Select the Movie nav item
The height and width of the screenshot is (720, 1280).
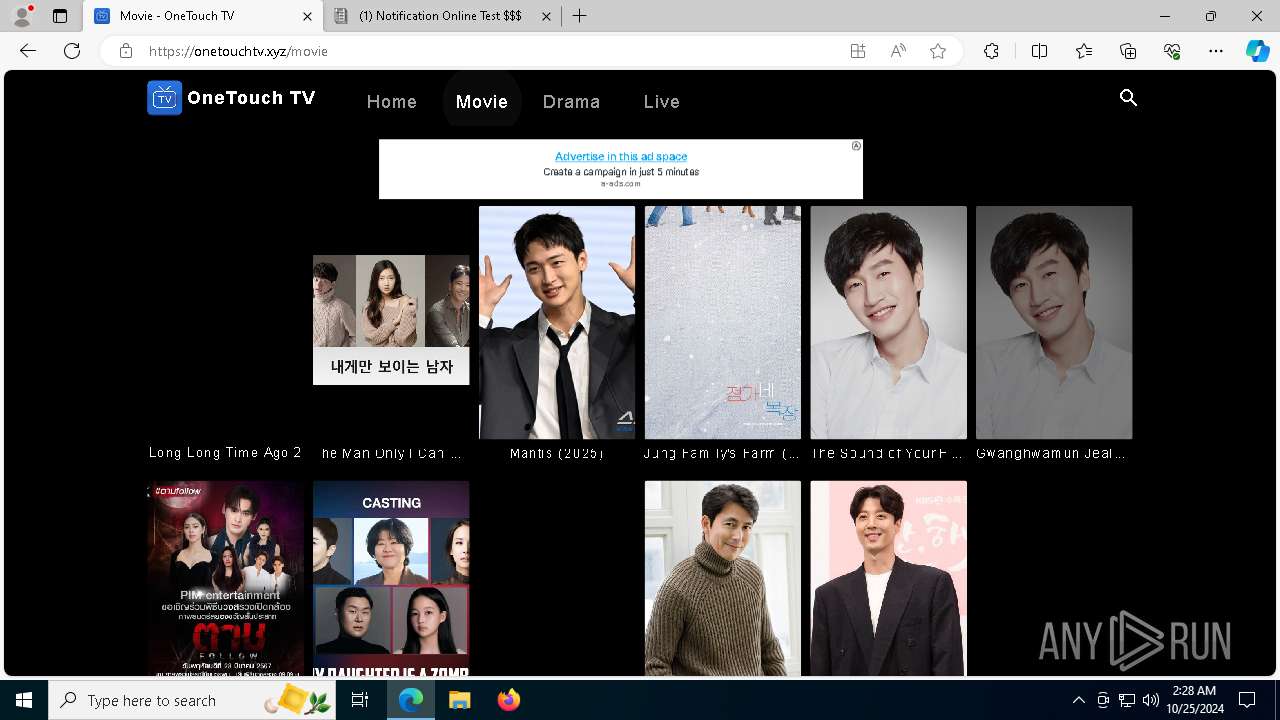[482, 102]
